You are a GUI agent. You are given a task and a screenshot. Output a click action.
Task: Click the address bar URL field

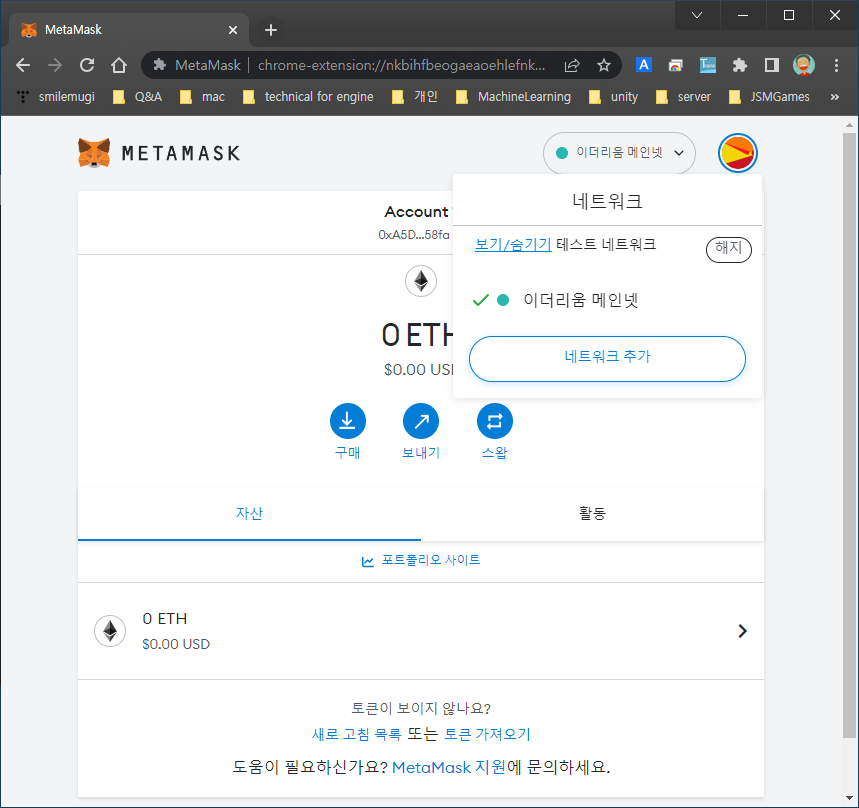tap(402, 65)
